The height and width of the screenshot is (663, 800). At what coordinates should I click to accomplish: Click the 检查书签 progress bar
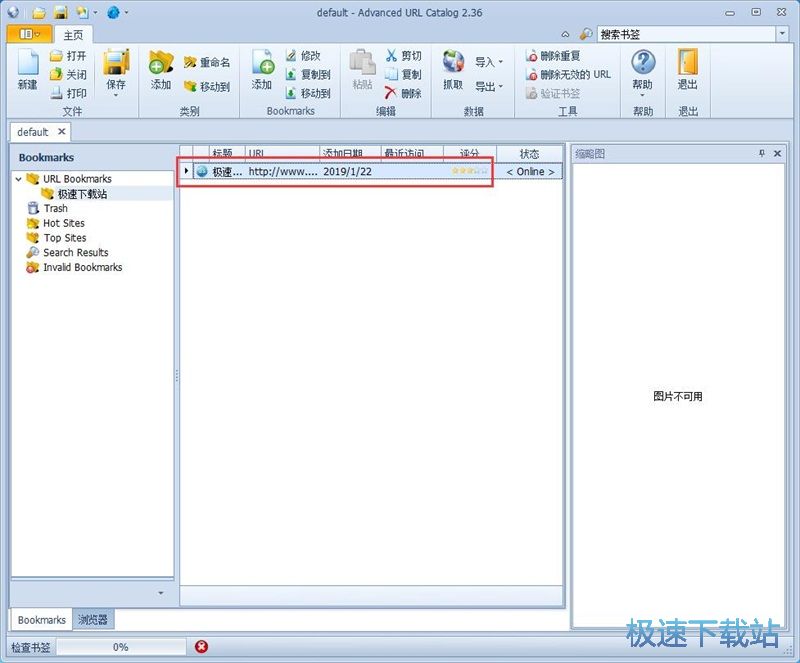click(x=121, y=647)
